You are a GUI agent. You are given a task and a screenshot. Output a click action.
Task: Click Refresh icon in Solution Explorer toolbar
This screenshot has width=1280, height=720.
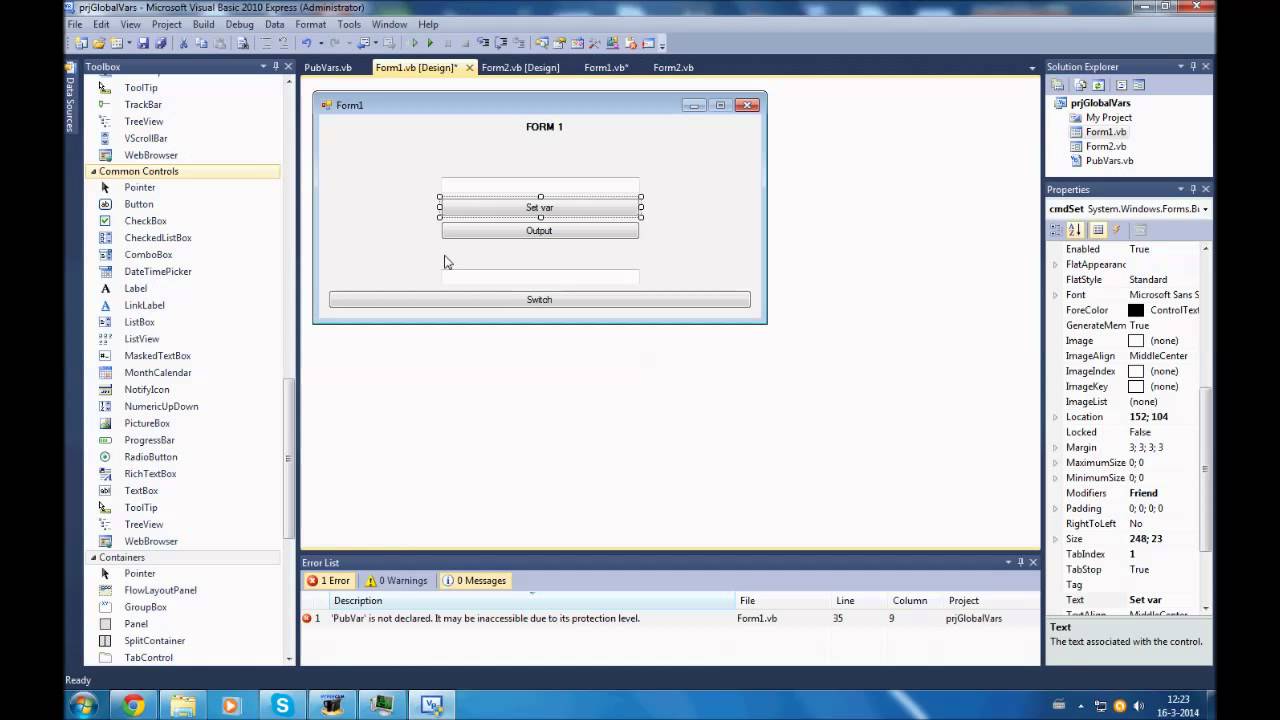1098,85
